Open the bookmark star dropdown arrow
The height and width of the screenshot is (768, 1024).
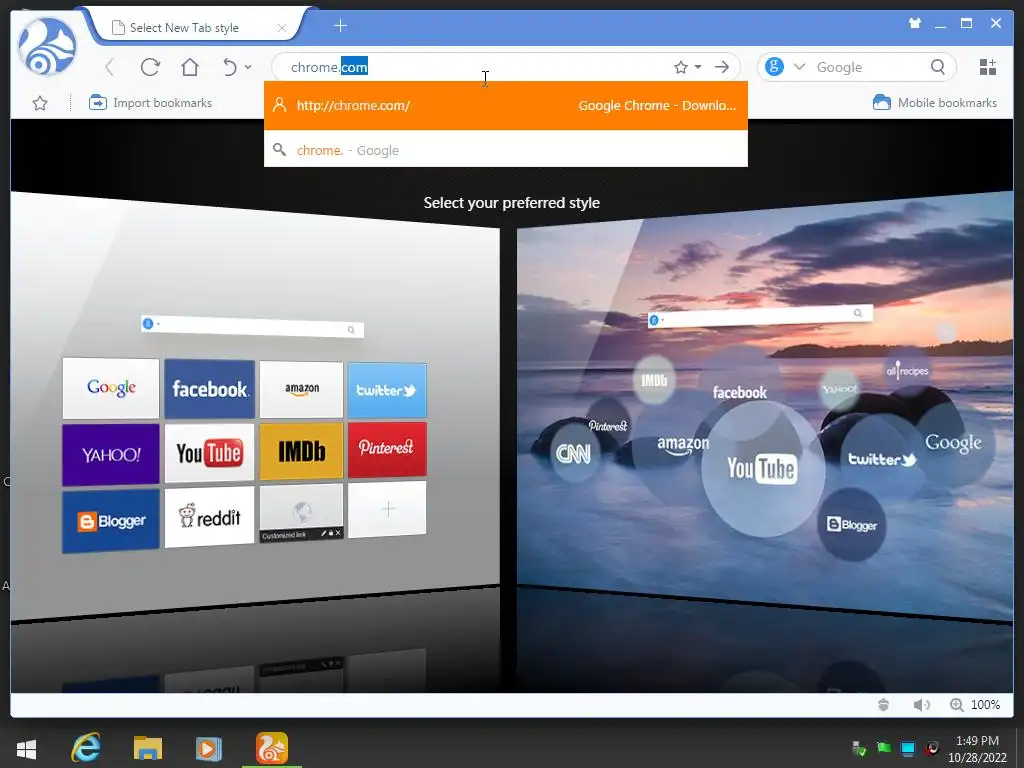point(698,67)
